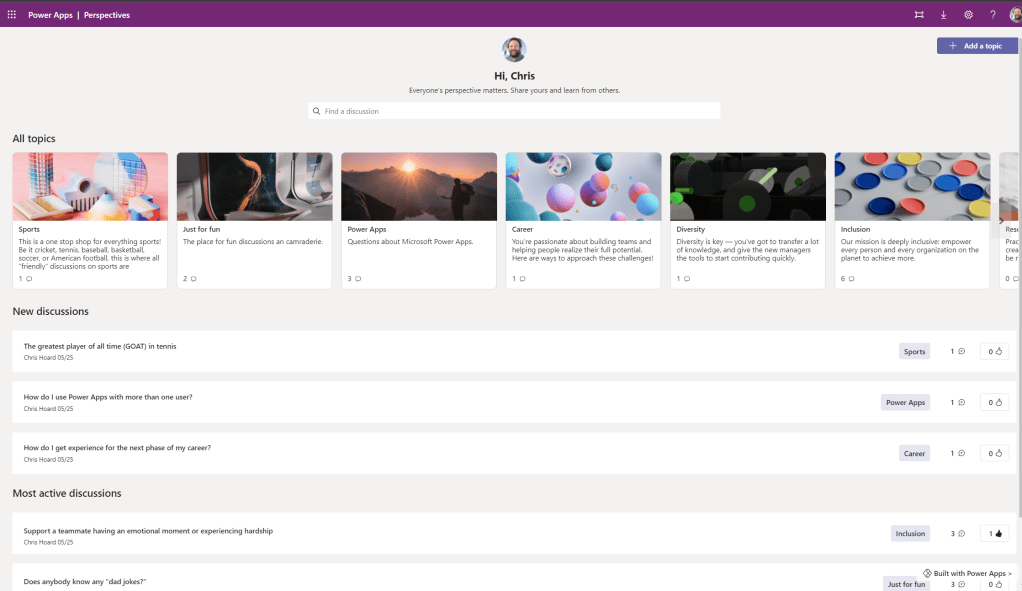Open the career experience discussion
The image size is (1022, 591).
[117, 448]
